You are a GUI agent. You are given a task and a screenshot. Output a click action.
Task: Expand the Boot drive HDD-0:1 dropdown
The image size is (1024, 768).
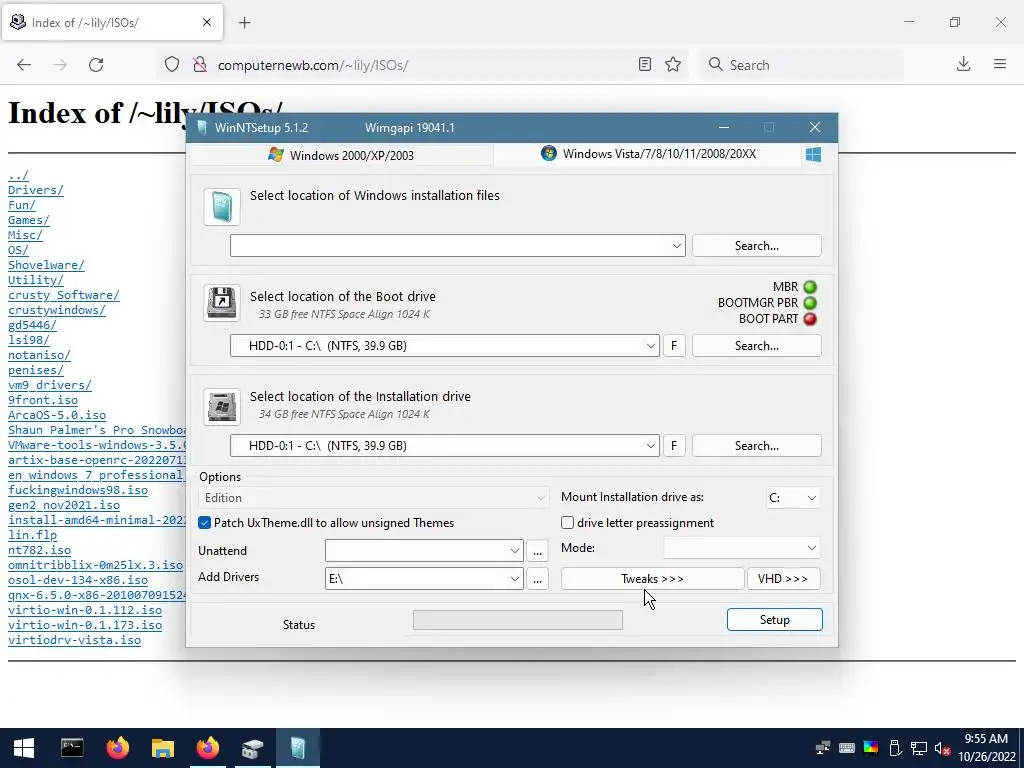tap(650, 346)
